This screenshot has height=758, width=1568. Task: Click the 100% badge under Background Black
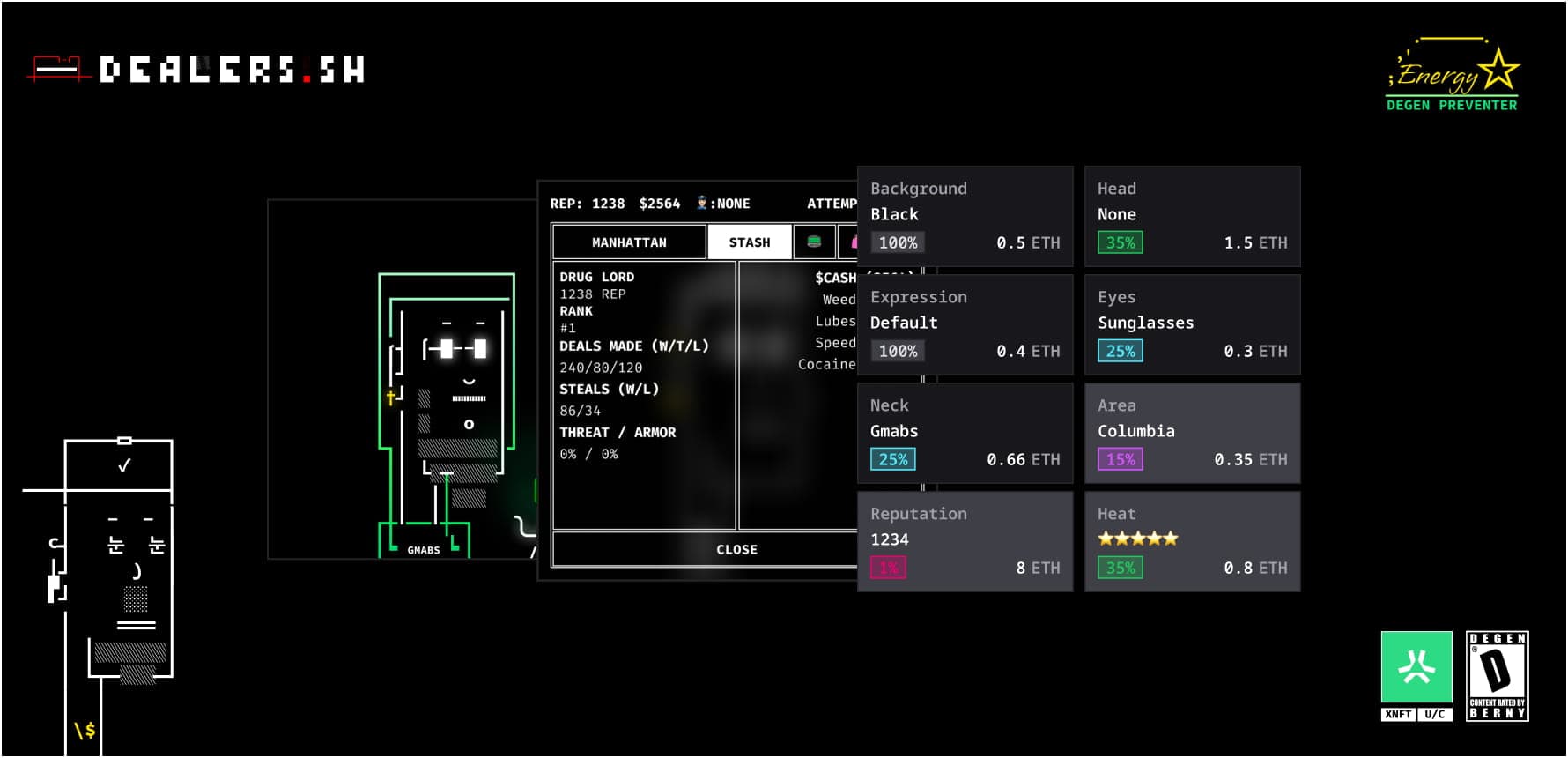898,242
